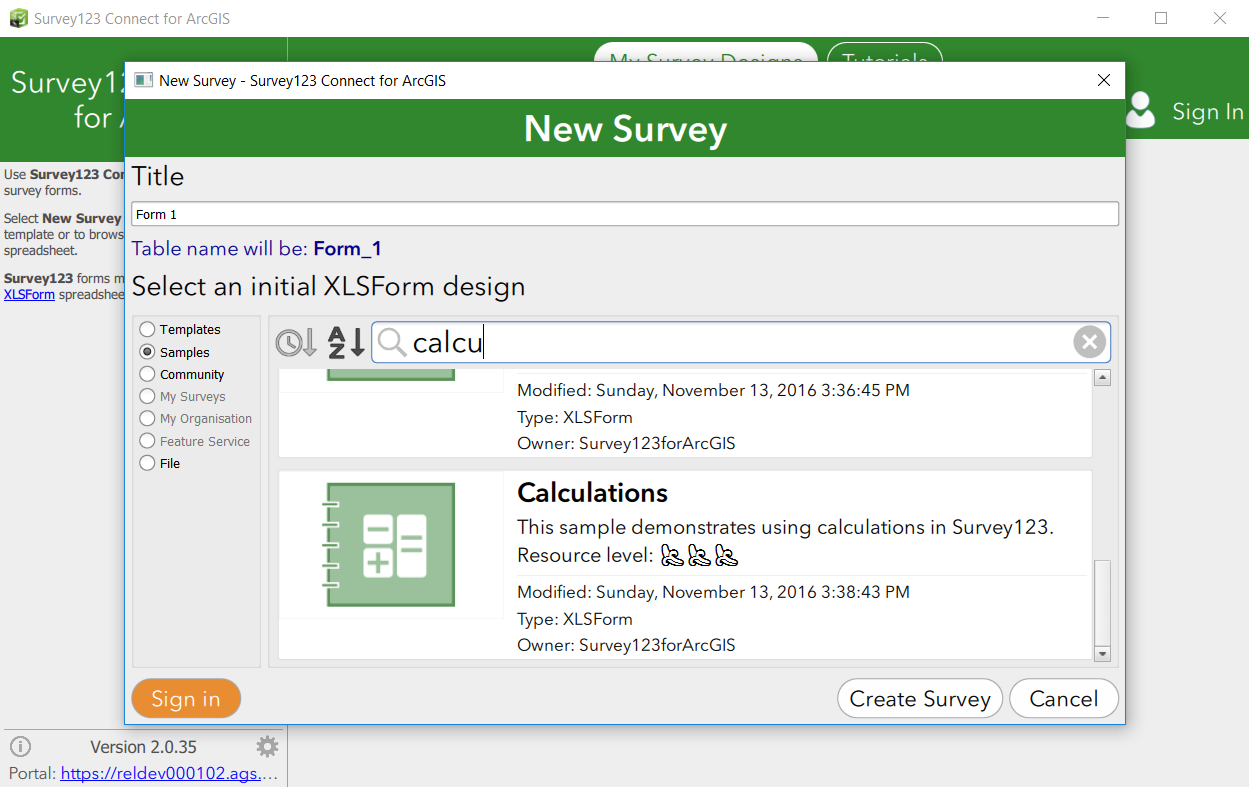This screenshot has height=787, width=1249.
Task: Sort samples by modified date
Action: pyautogui.click(x=296, y=343)
